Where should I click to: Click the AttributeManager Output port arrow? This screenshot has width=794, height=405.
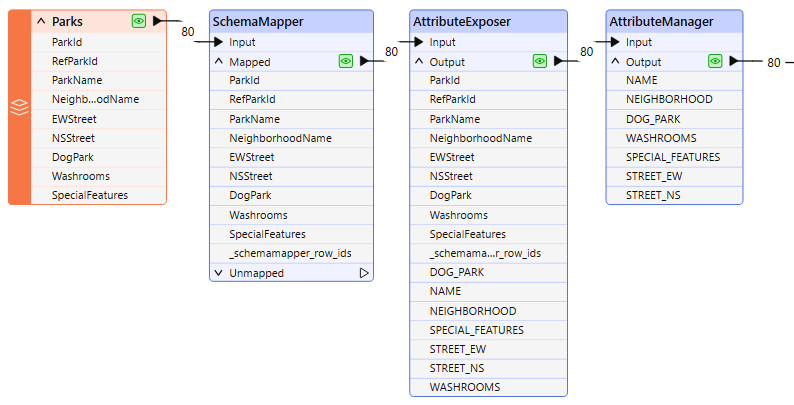tap(735, 61)
